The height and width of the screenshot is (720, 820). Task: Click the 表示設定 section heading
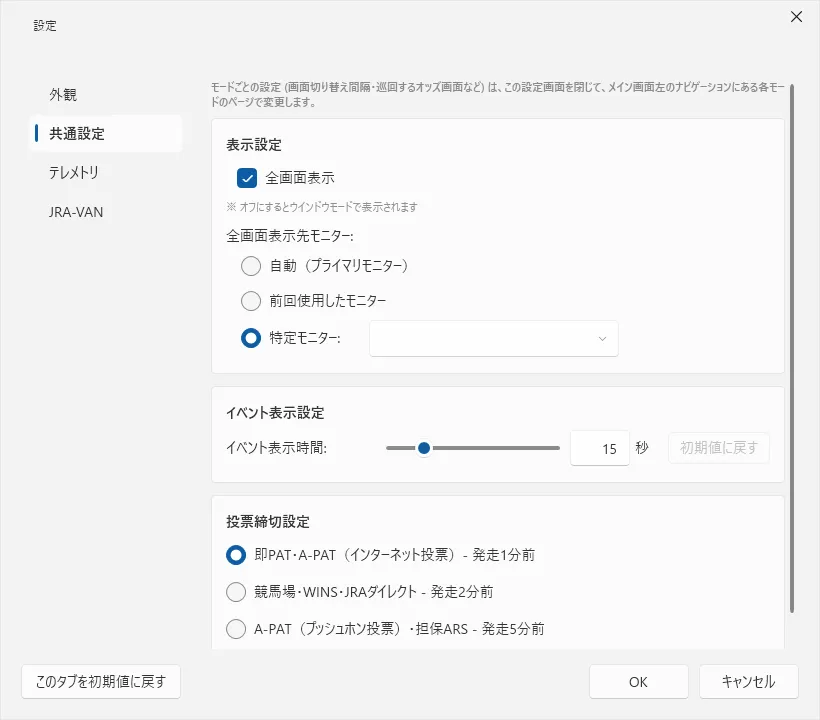point(254,145)
